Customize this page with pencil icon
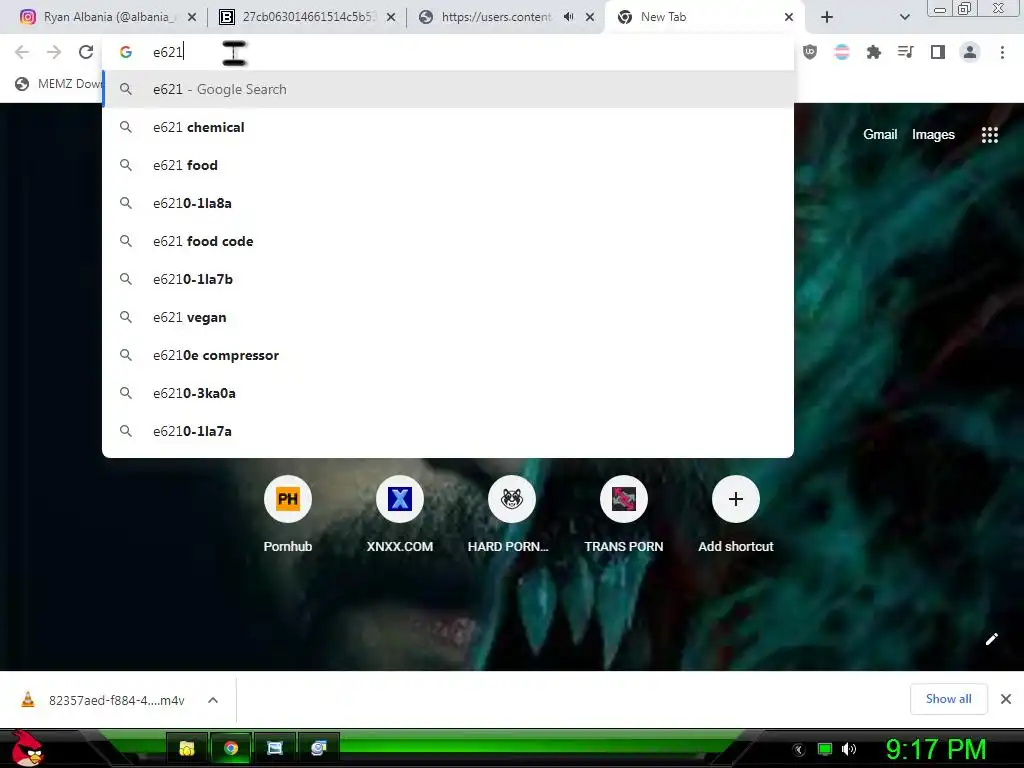This screenshot has height=768, width=1024. [991, 639]
